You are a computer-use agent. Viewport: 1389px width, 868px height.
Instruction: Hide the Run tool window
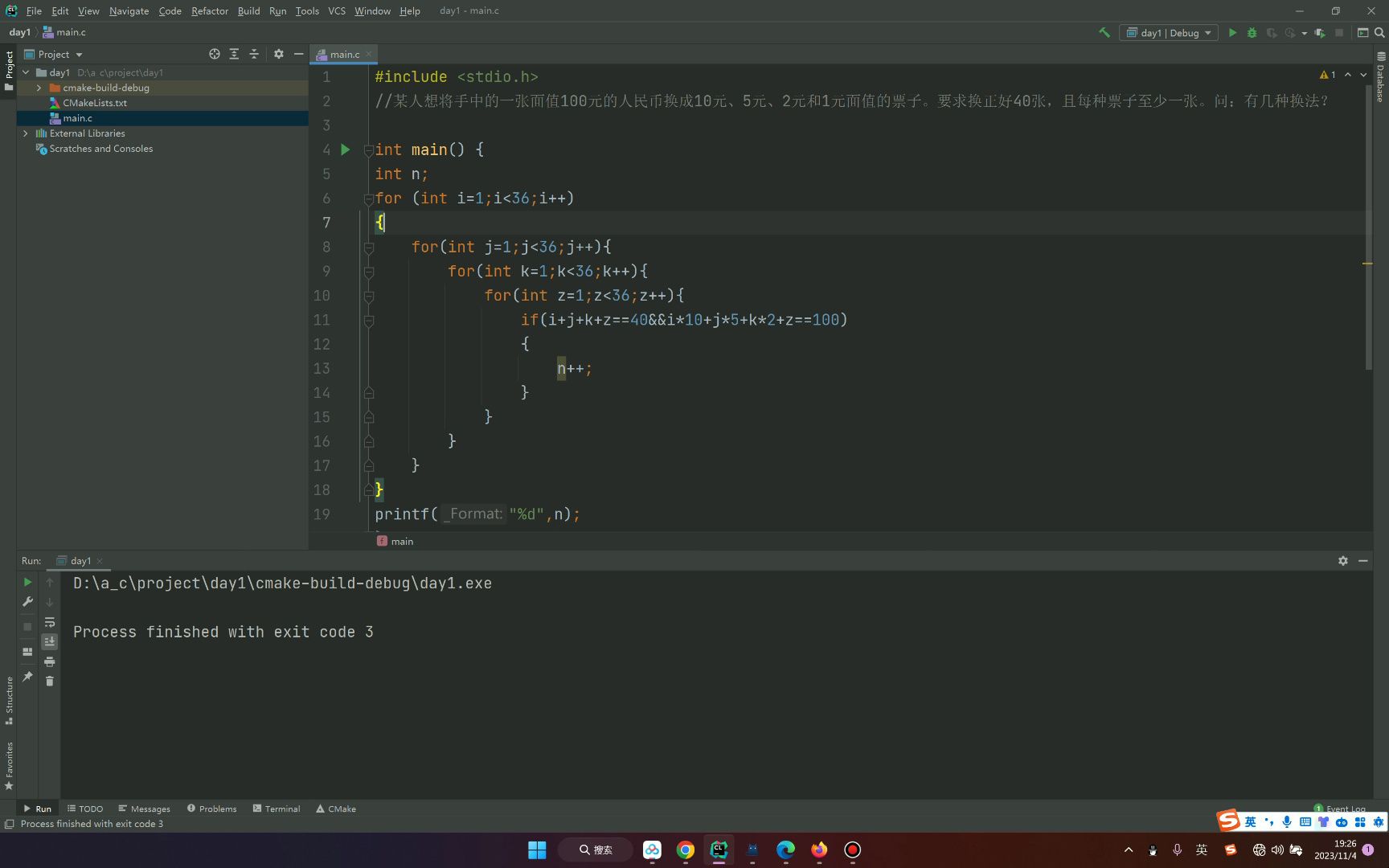(1363, 561)
